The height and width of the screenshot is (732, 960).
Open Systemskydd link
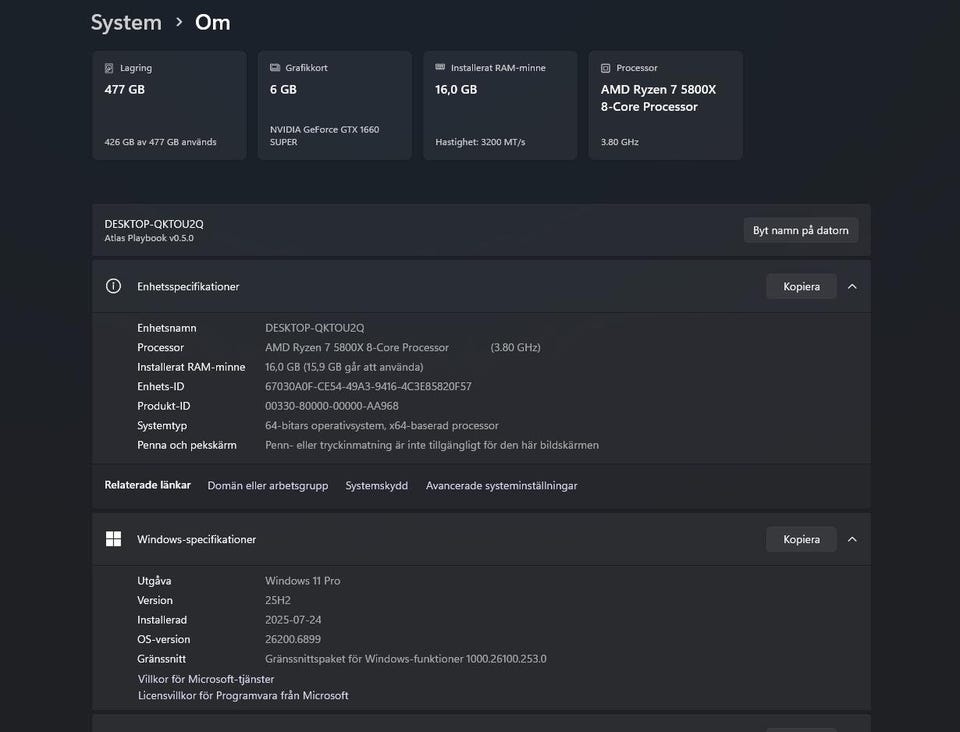[x=376, y=486]
